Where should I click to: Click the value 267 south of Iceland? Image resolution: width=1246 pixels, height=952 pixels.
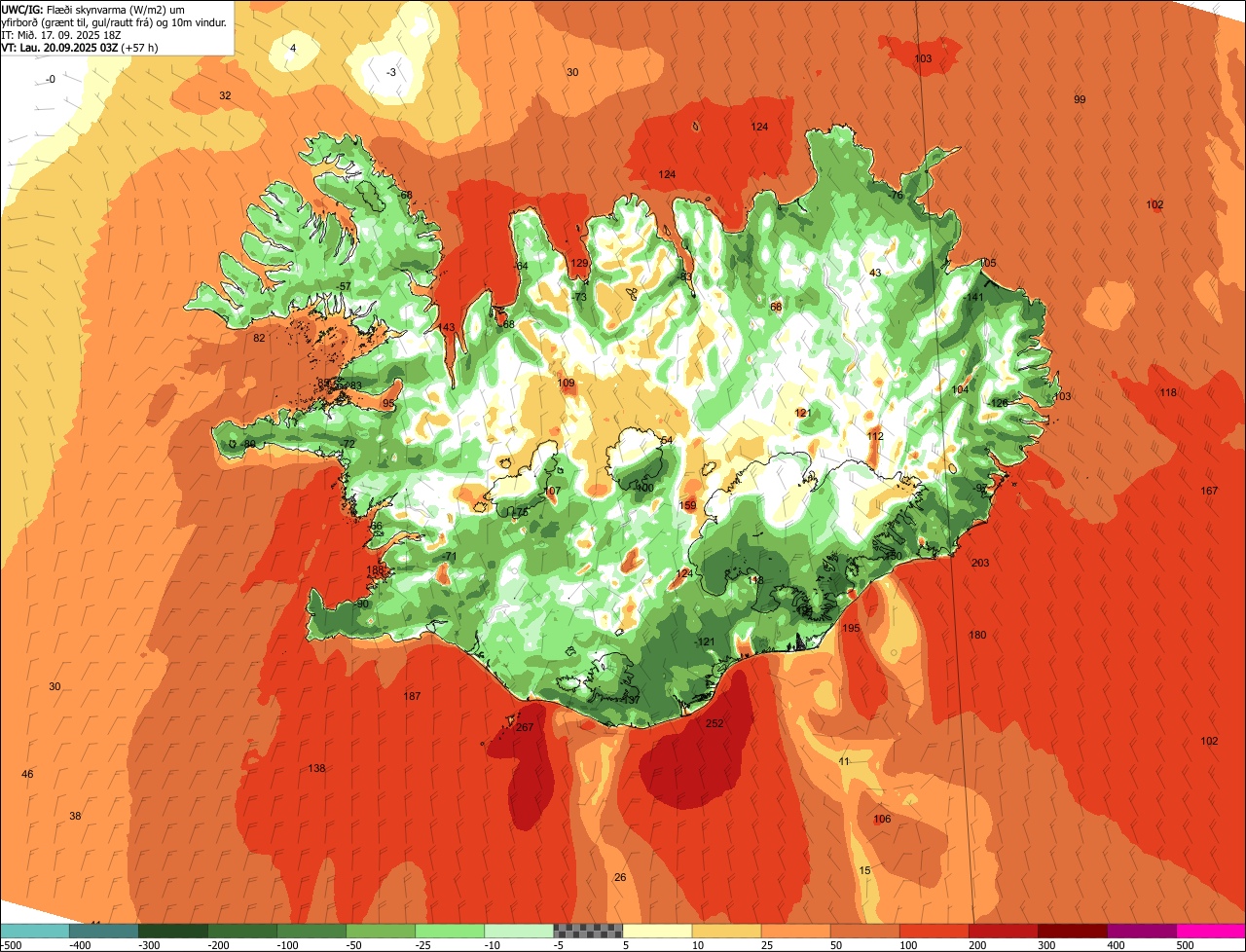(525, 728)
